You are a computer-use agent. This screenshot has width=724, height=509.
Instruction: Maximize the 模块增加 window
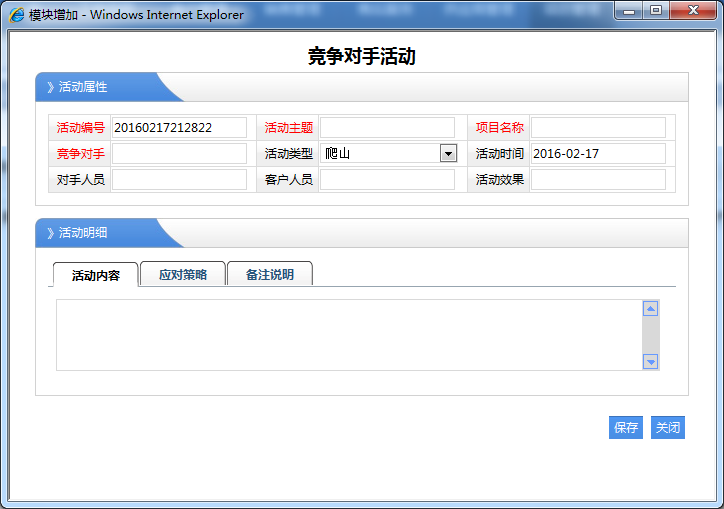[x=655, y=11]
